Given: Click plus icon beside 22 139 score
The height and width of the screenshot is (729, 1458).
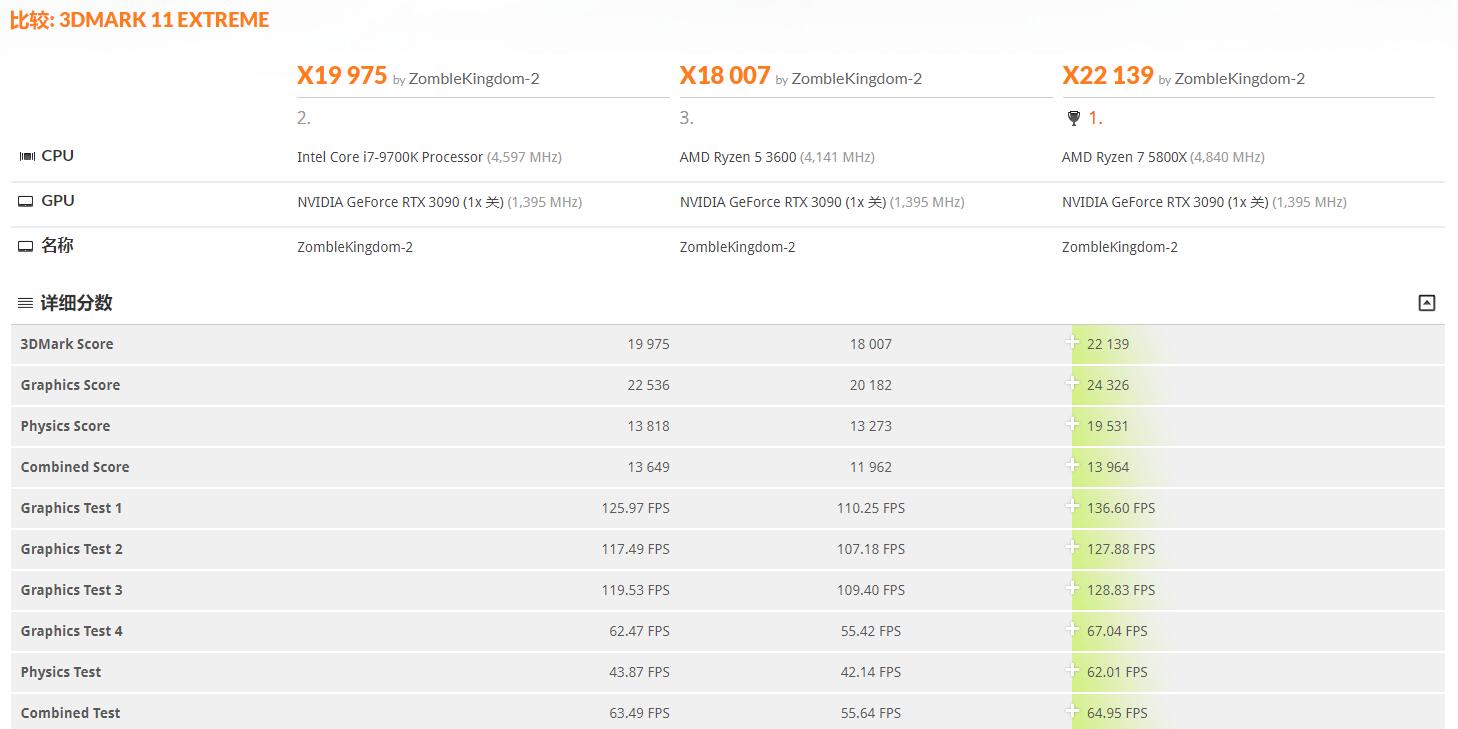Looking at the screenshot, I should [1072, 342].
